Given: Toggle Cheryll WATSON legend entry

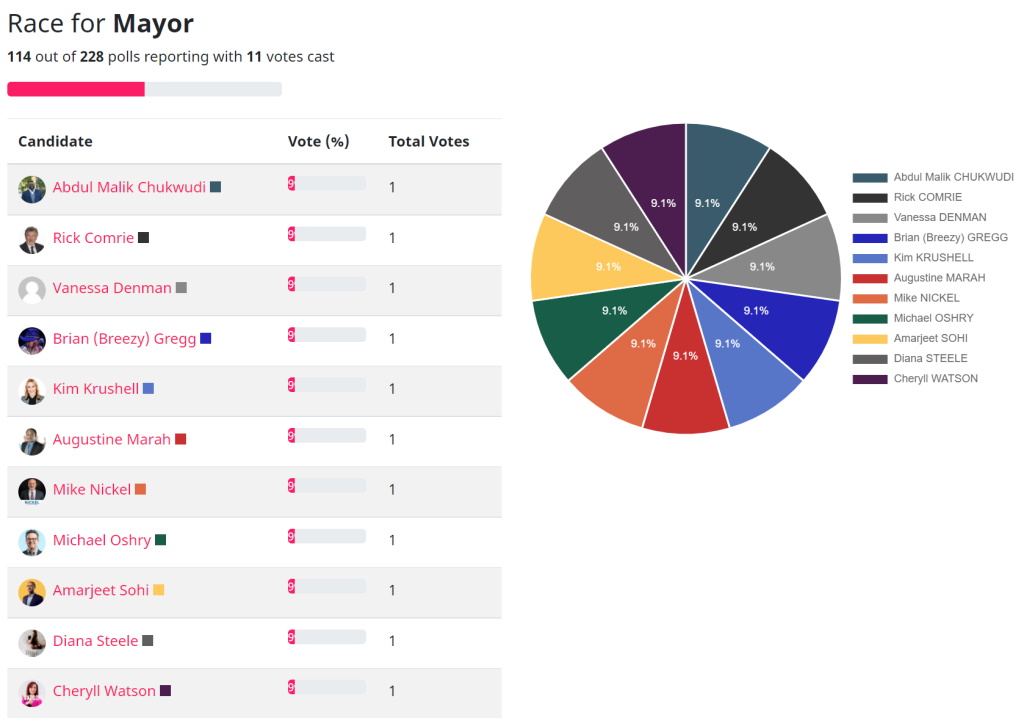Looking at the screenshot, I should click(935, 379).
